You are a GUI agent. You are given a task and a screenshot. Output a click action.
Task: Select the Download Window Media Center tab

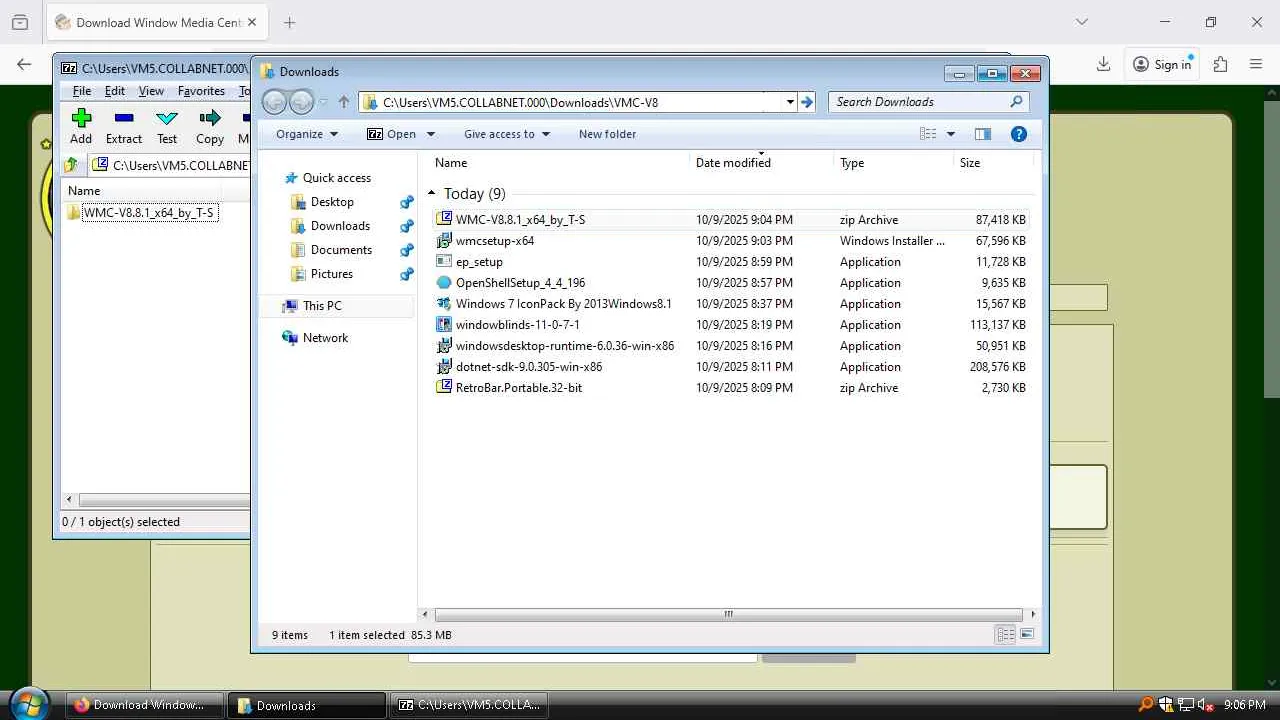point(156,22)
